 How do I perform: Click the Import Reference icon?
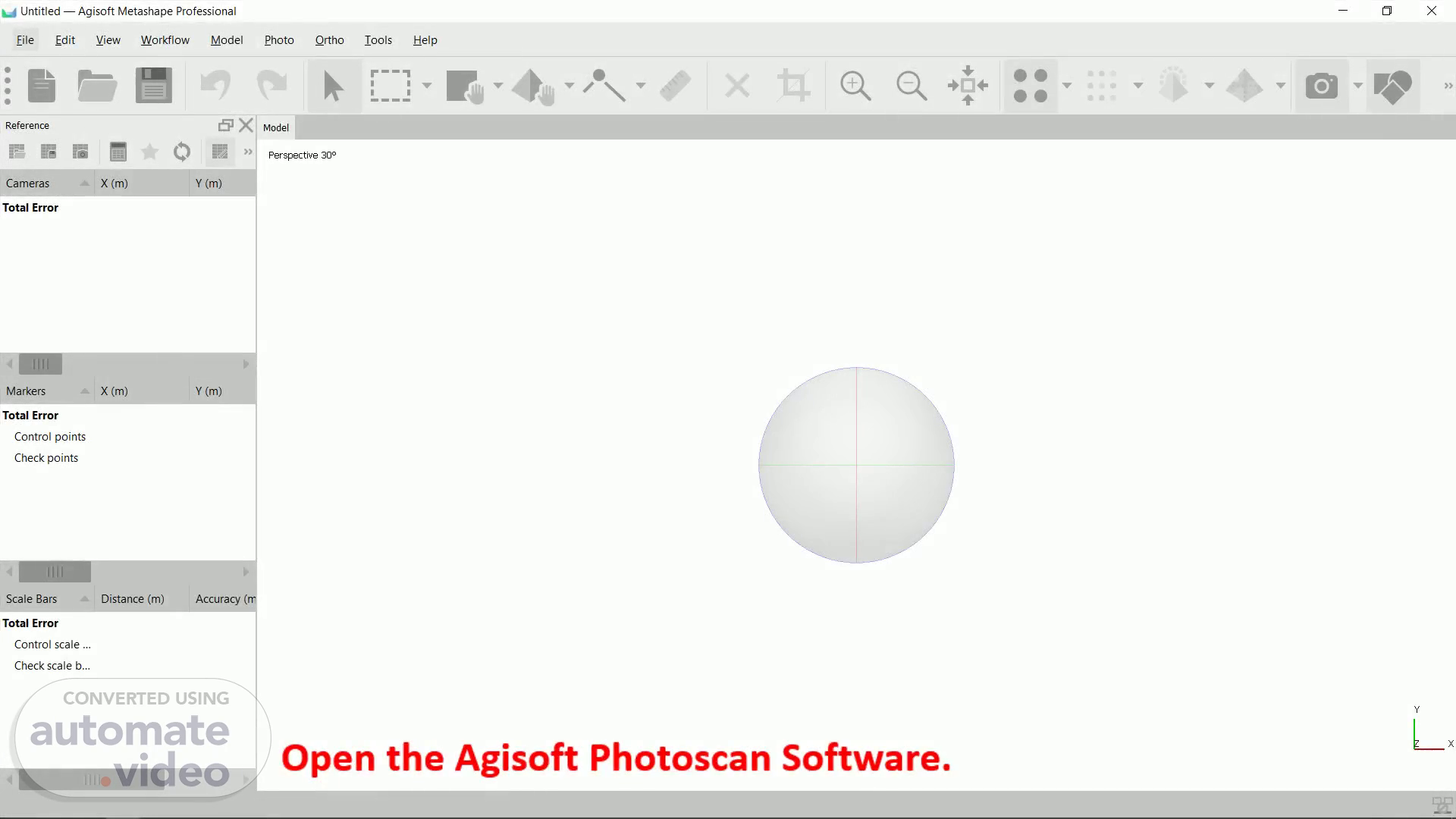click(17, 152)
